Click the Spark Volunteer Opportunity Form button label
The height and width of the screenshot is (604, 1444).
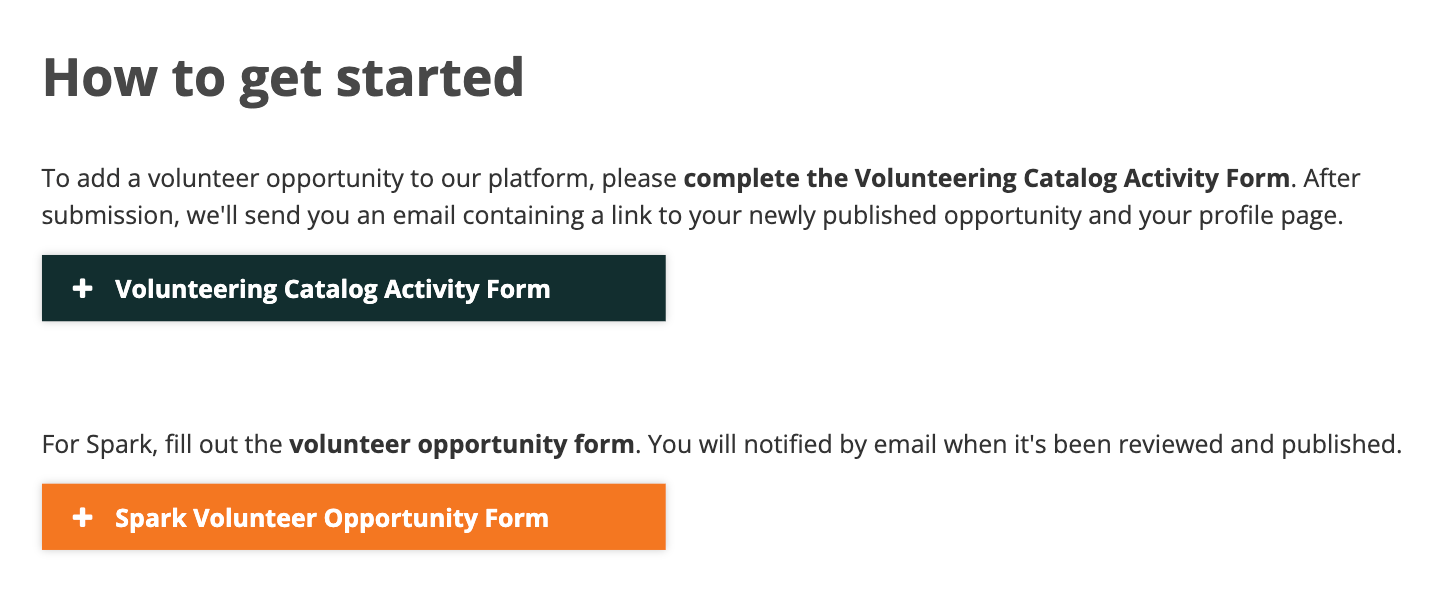point(332,517)
